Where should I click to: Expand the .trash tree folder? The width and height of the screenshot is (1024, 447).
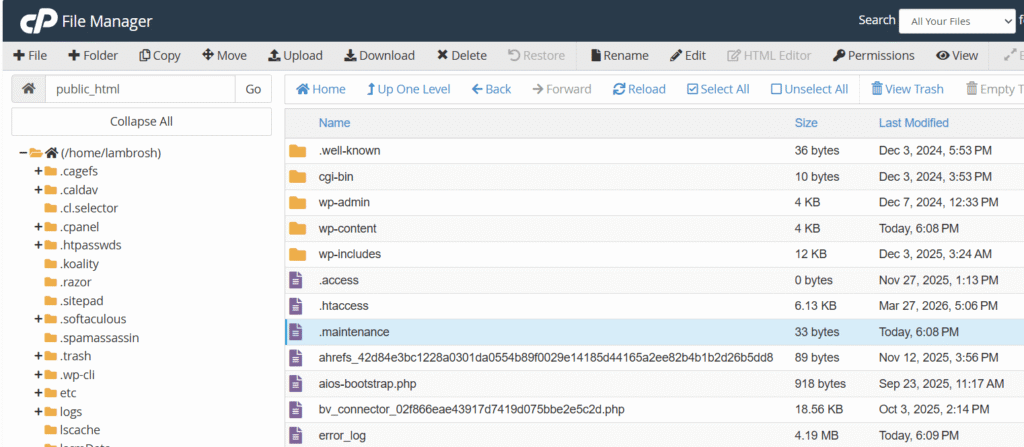pyautogui.click(x=38, y=356)
